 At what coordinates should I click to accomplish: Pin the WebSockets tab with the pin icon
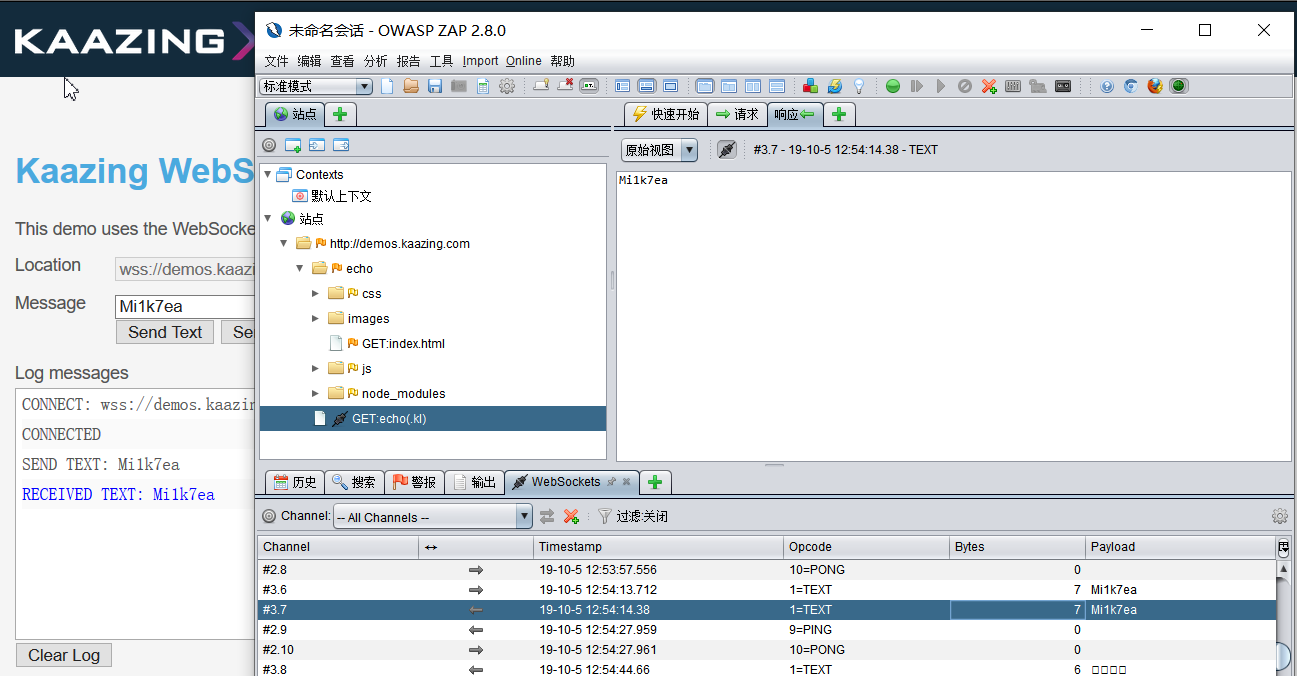pos(611,482)
